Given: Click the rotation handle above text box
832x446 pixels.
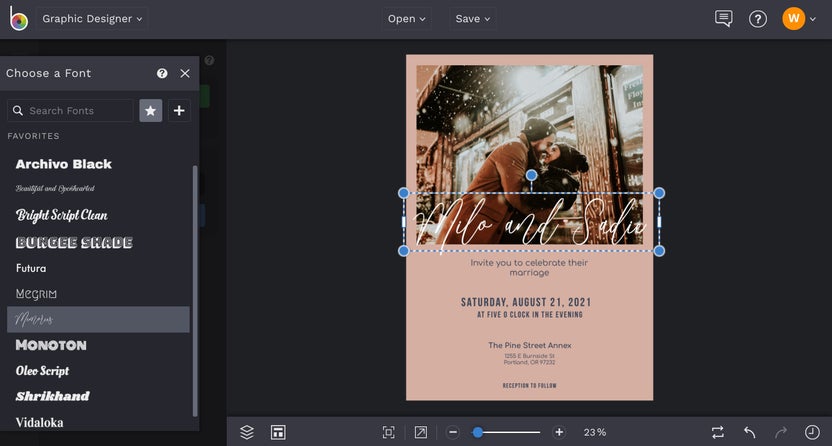Looking at the screenshot, I should tap(531, 174).
